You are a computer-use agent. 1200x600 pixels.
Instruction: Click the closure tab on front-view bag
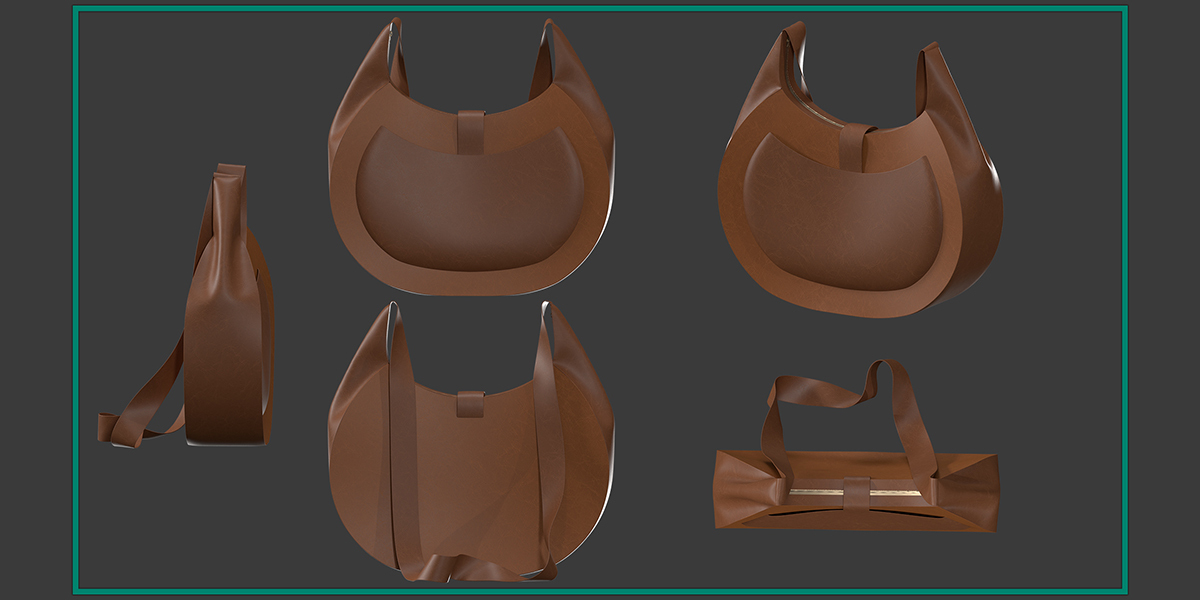(x=472, y=130)
